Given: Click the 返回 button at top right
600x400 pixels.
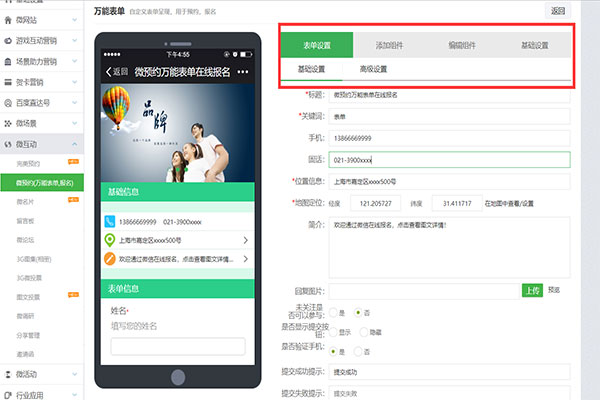Looking at the screenshot, I should tap(558, 11).
